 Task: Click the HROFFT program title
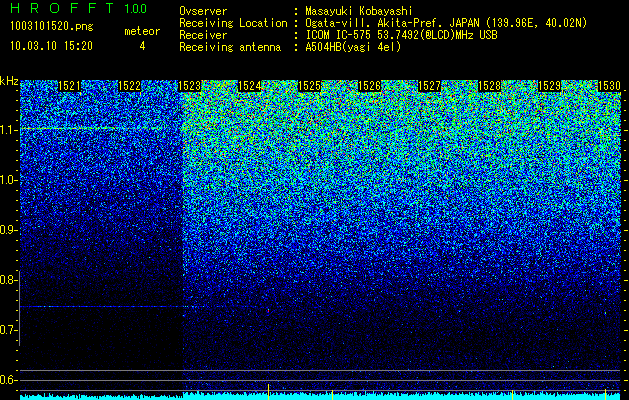point(62,8)
